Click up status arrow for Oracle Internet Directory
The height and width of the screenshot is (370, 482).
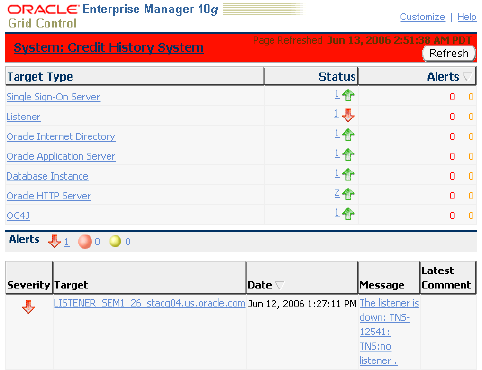(348, 135)
